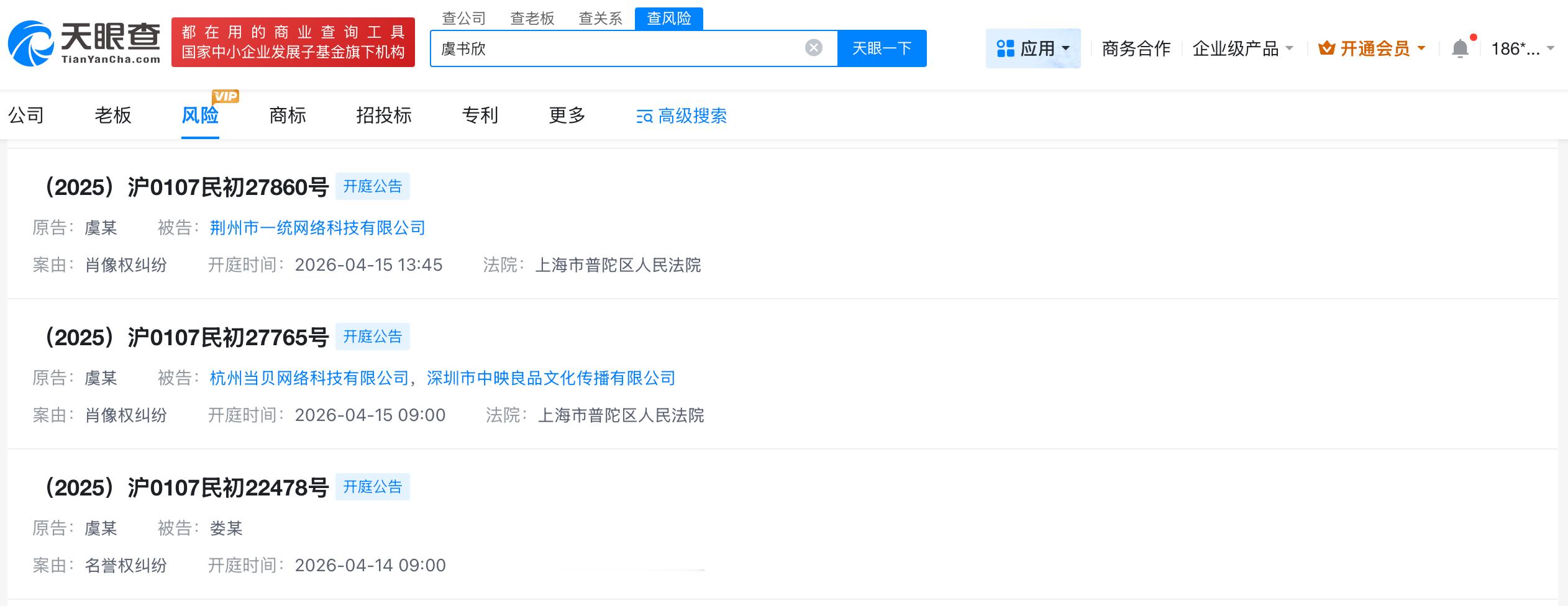1568x606 pixels.
Task: Switch to the 风险 results tab
Action: [200, 115]
